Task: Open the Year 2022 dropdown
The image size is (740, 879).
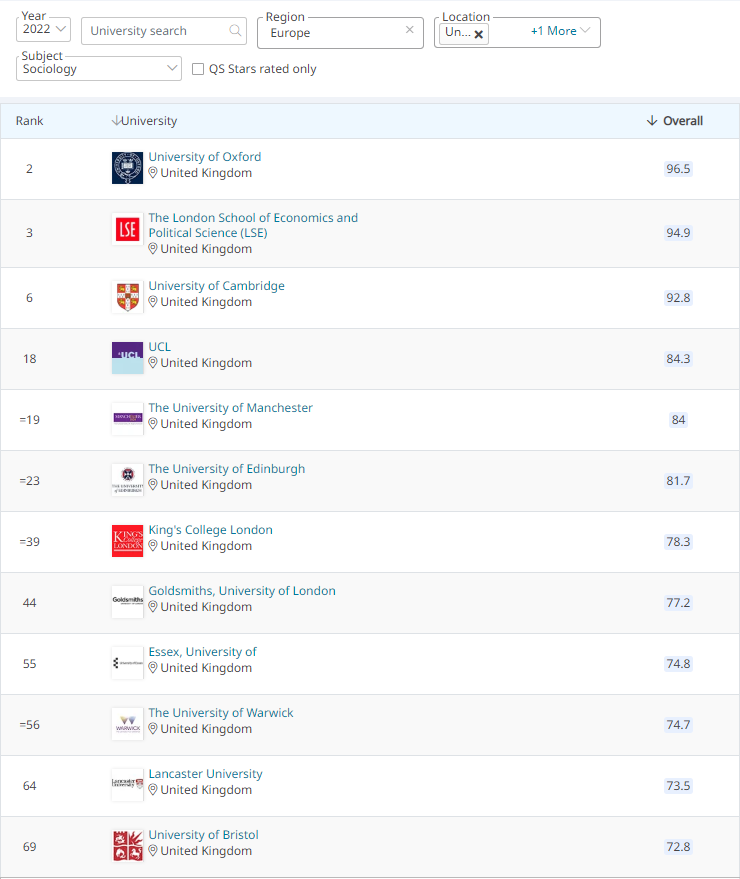Action: click(x=45, y=29)
